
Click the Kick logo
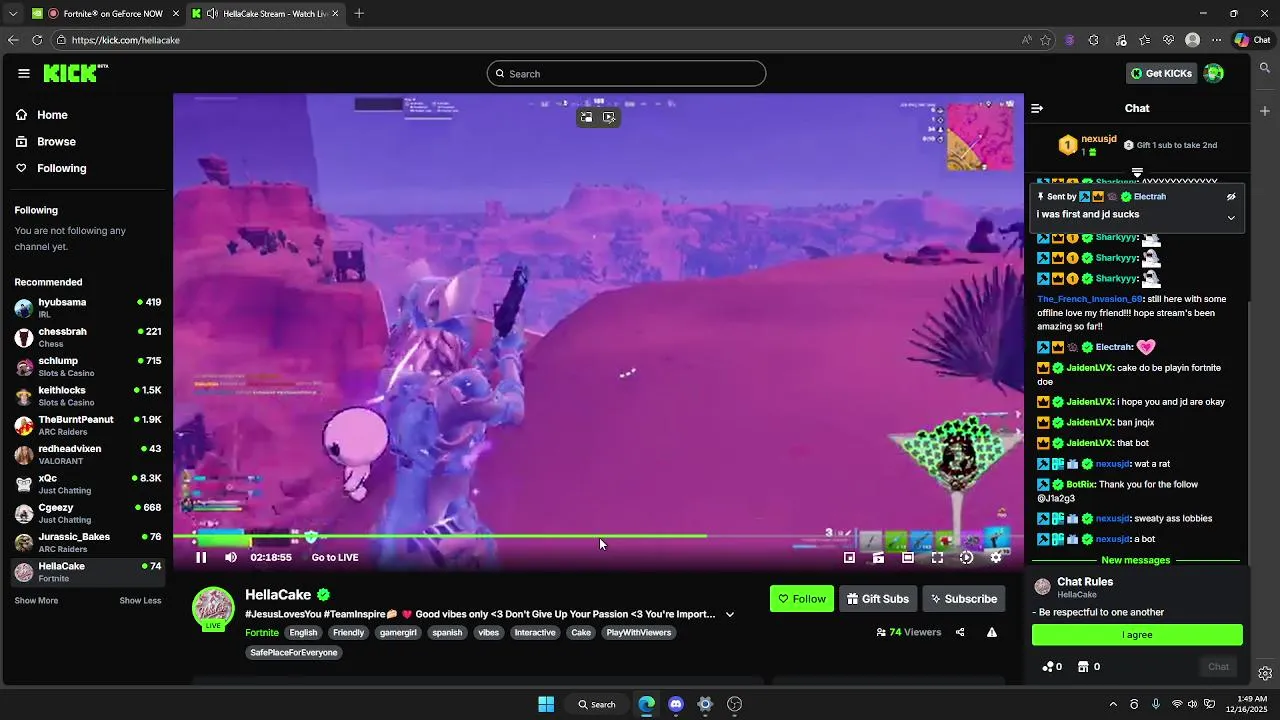click(x=76, y=73)
